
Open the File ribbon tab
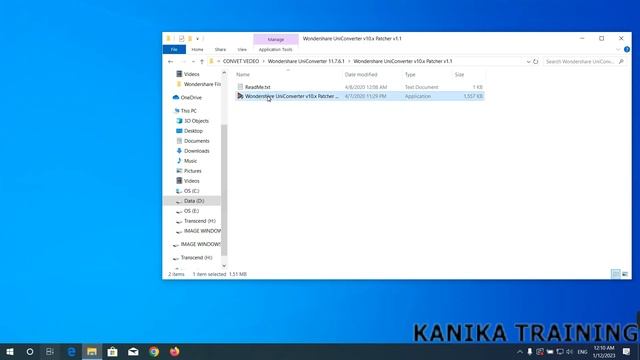point(174,49)
